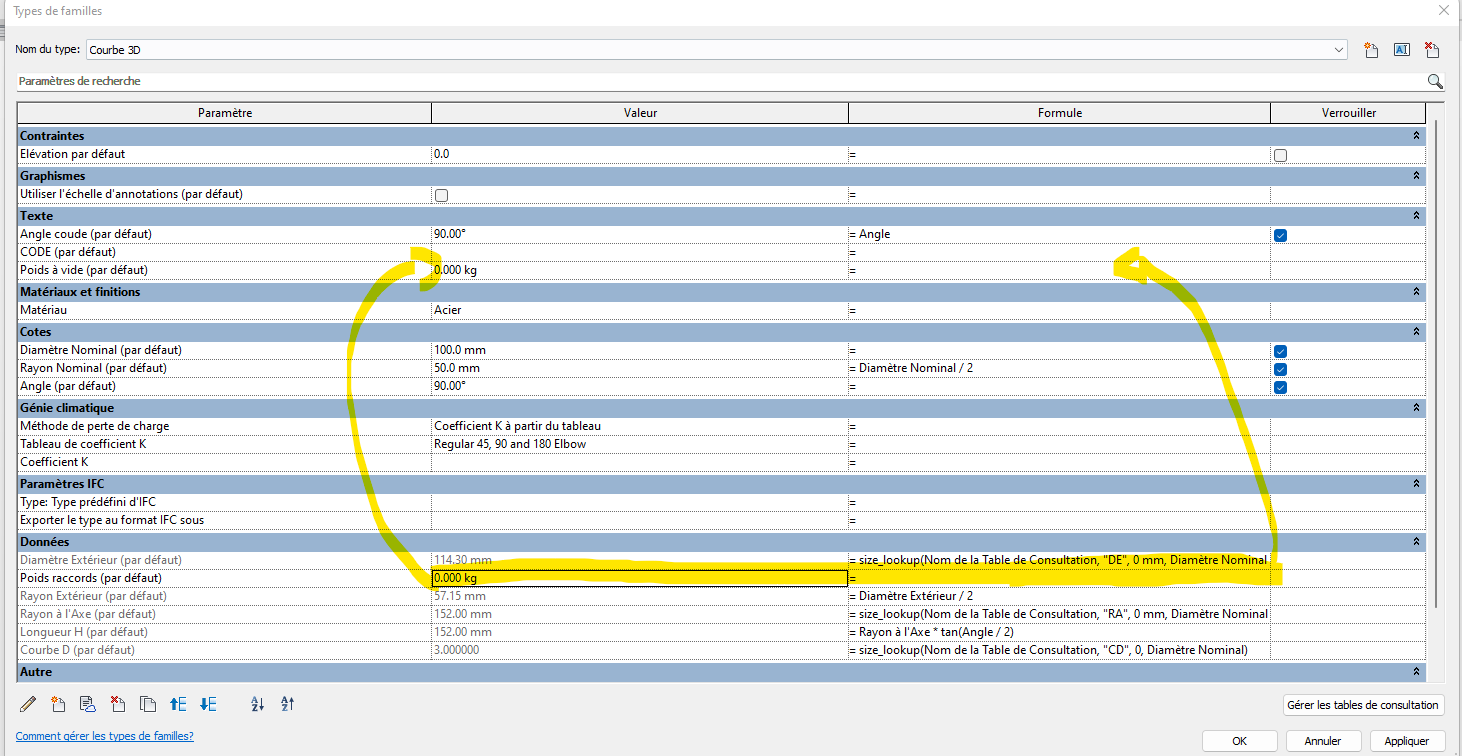Delete the selected parameter using the red X icon
Screen dimensions: 1462x756
click(x=118, y=704)
